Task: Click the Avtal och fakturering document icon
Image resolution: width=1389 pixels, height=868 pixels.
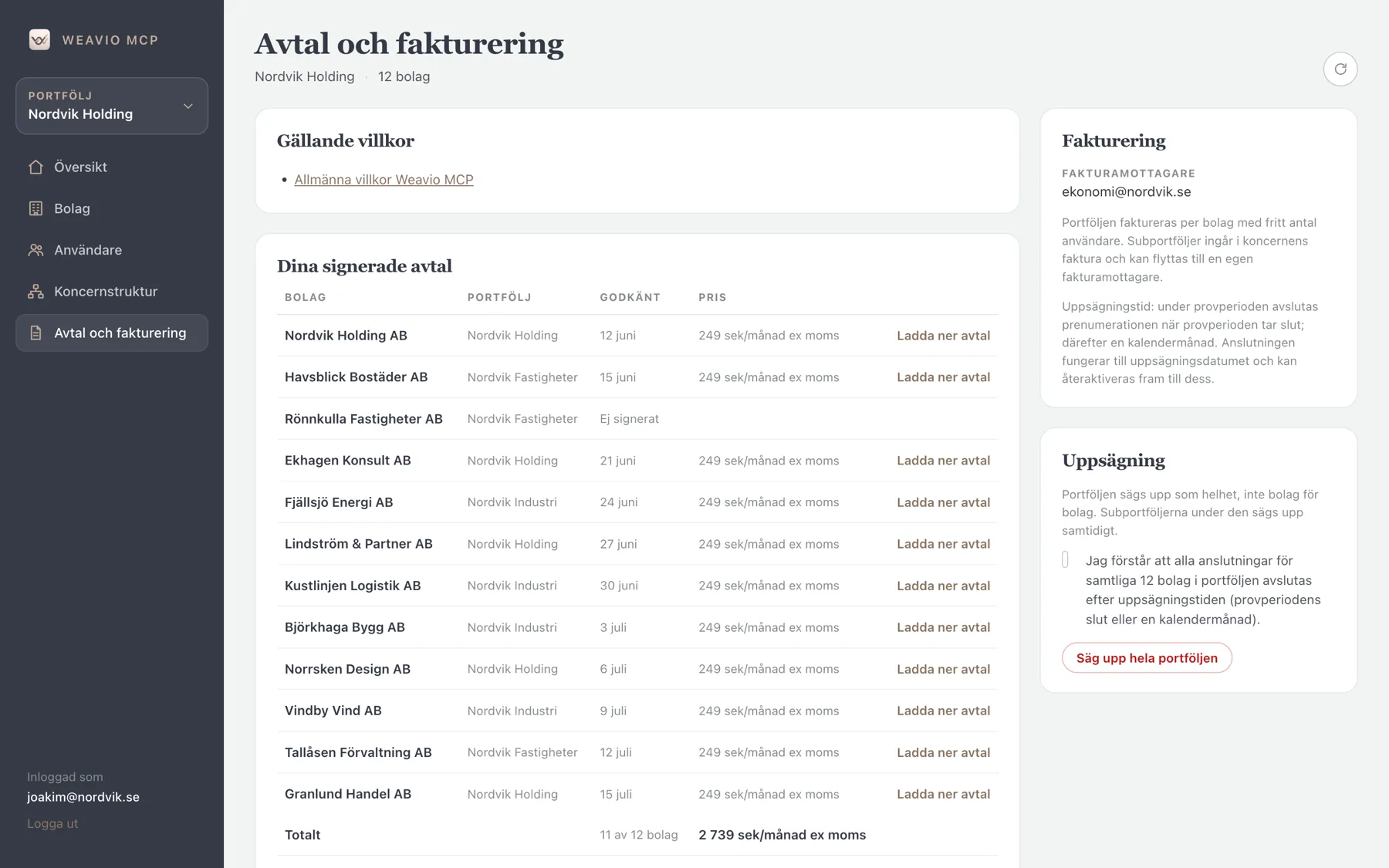Action: pos(35,333)
